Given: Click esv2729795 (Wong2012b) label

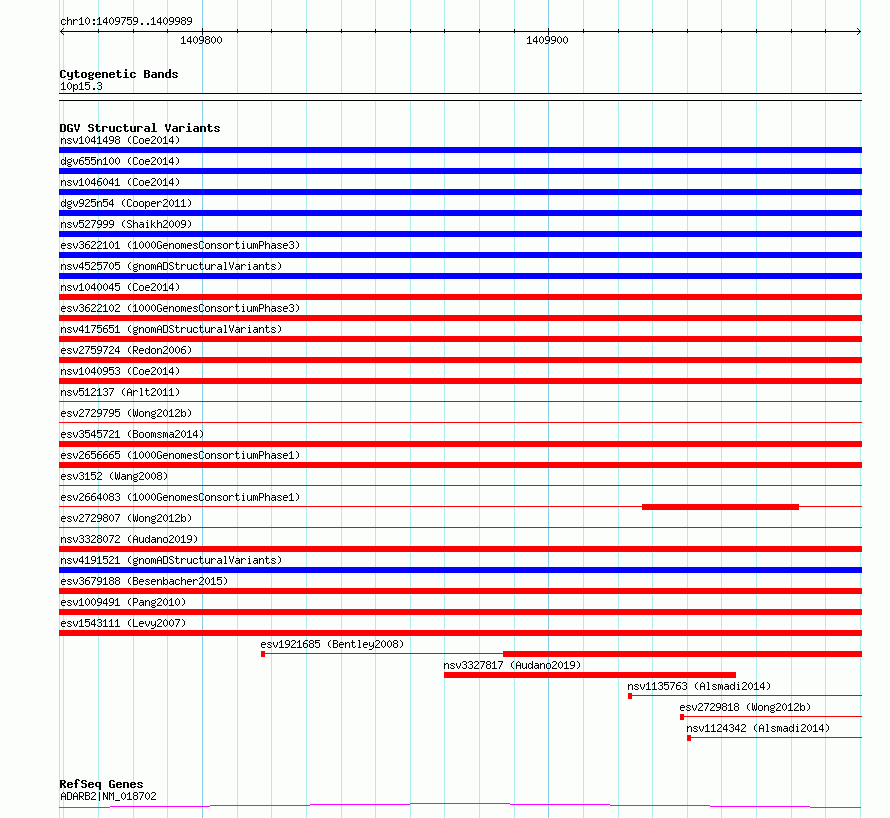Looking at the screenshot, I should click(x=126, y=413).
